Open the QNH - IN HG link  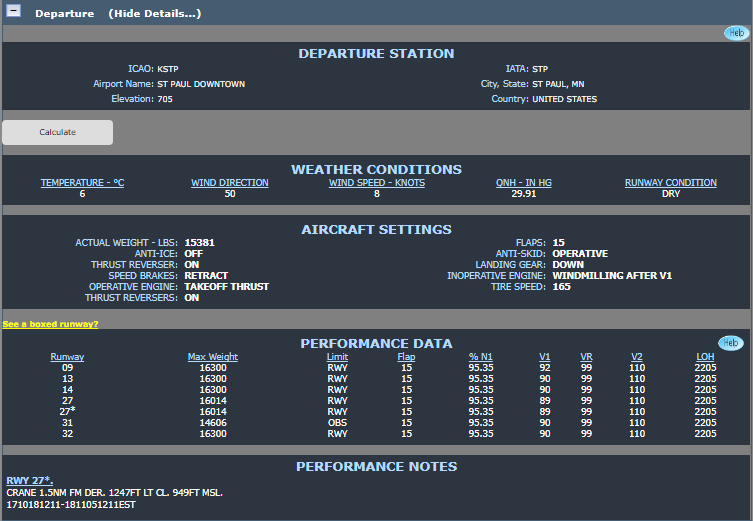(x=523, y=182)
